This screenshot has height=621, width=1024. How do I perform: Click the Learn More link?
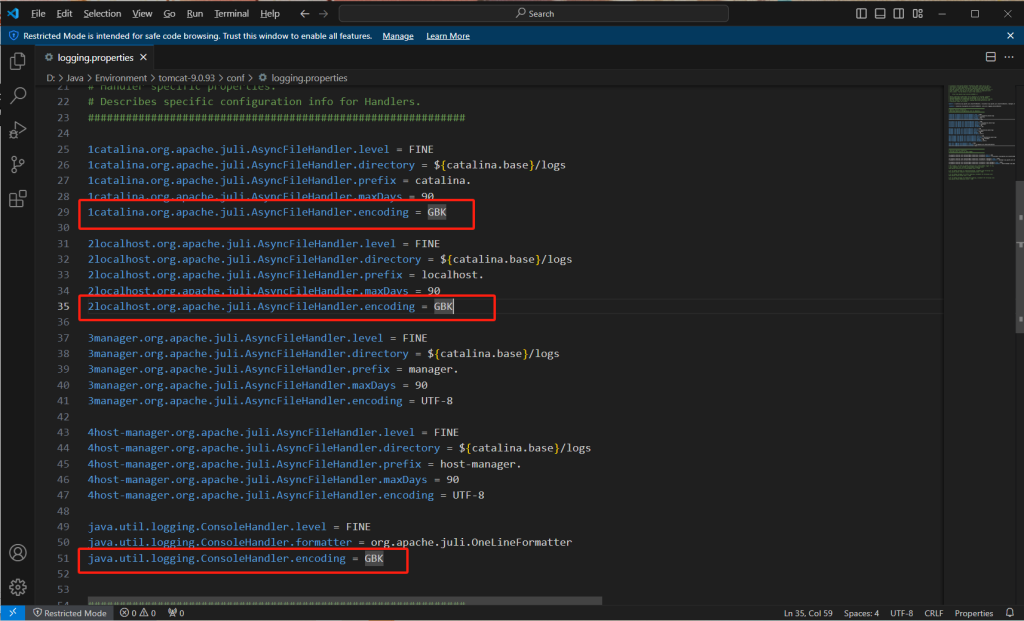[448, 36]
